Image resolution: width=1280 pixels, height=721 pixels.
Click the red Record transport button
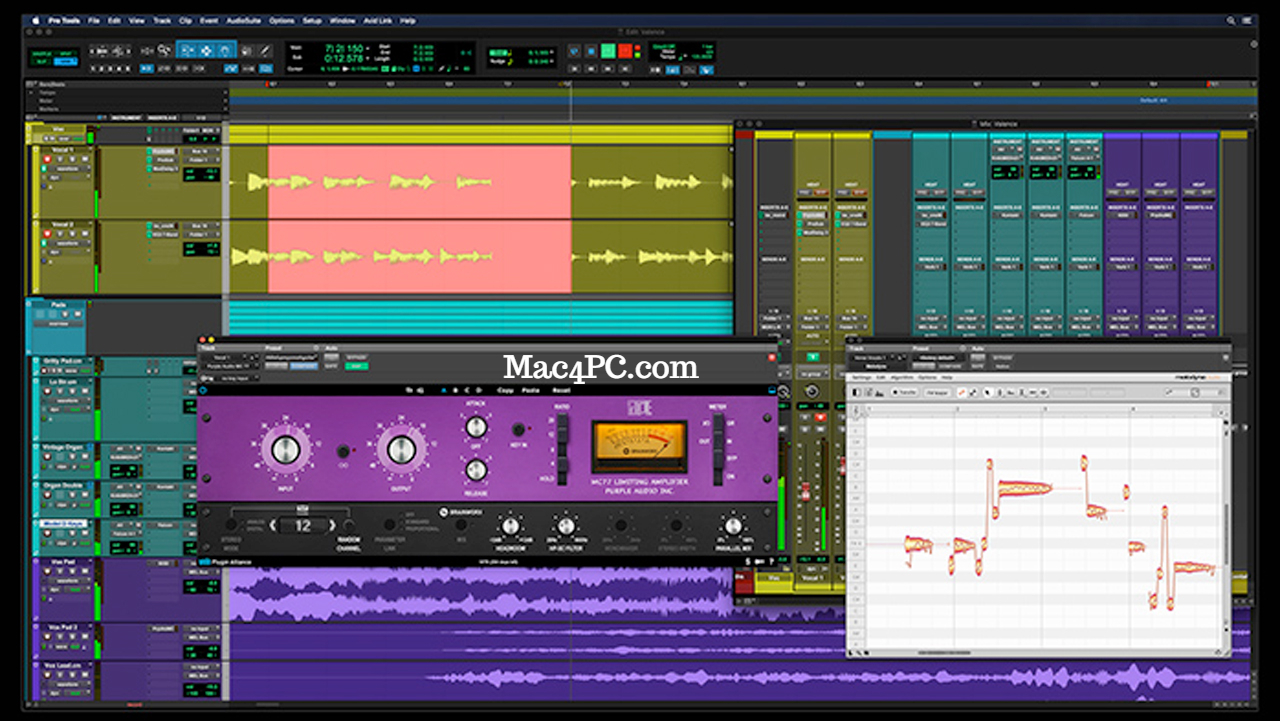point(625,50)
